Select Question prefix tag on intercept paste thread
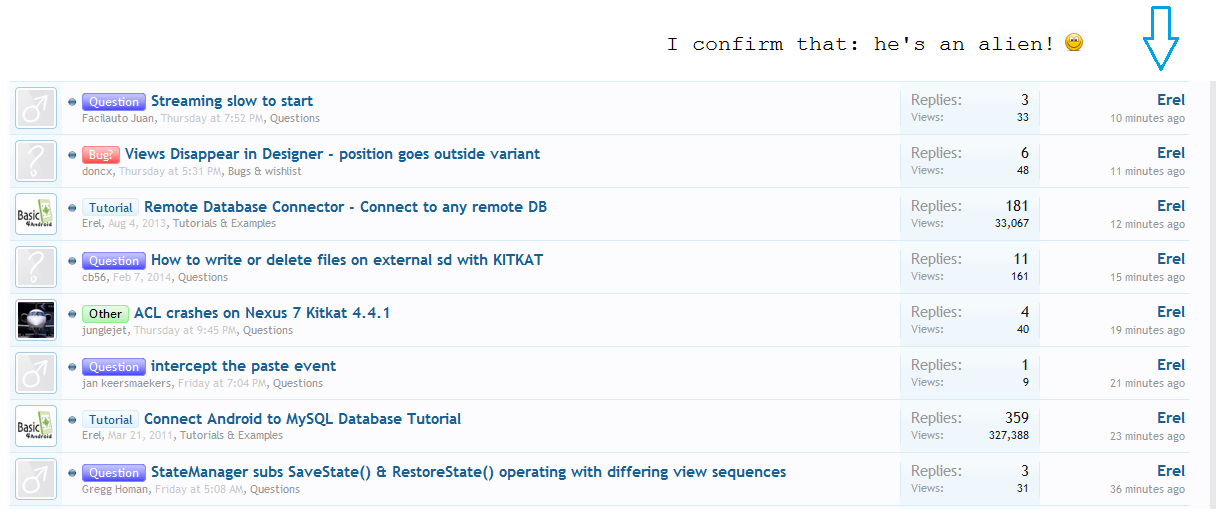 pos(114,367)
